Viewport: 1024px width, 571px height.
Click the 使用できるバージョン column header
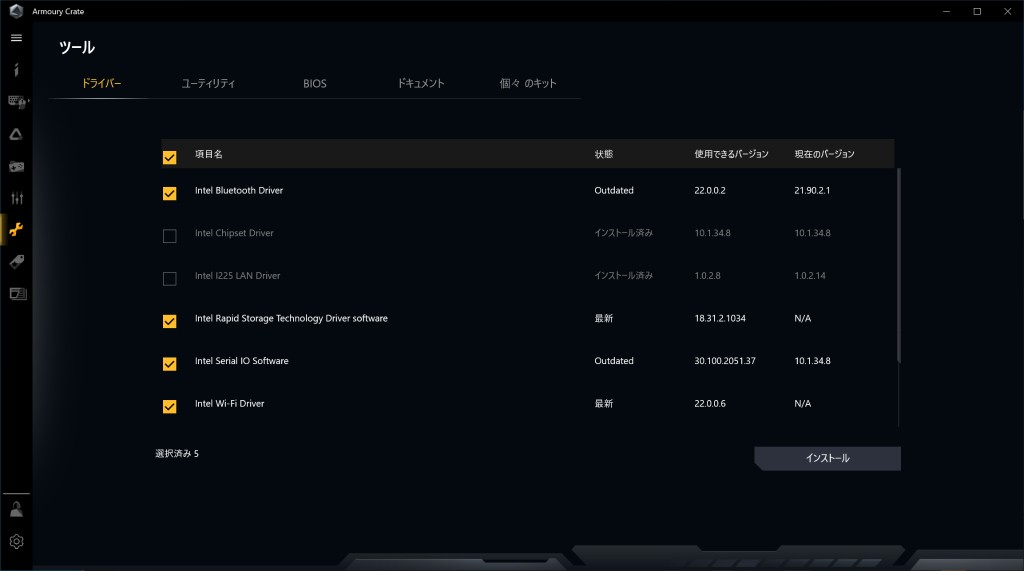tap(731, 154)
